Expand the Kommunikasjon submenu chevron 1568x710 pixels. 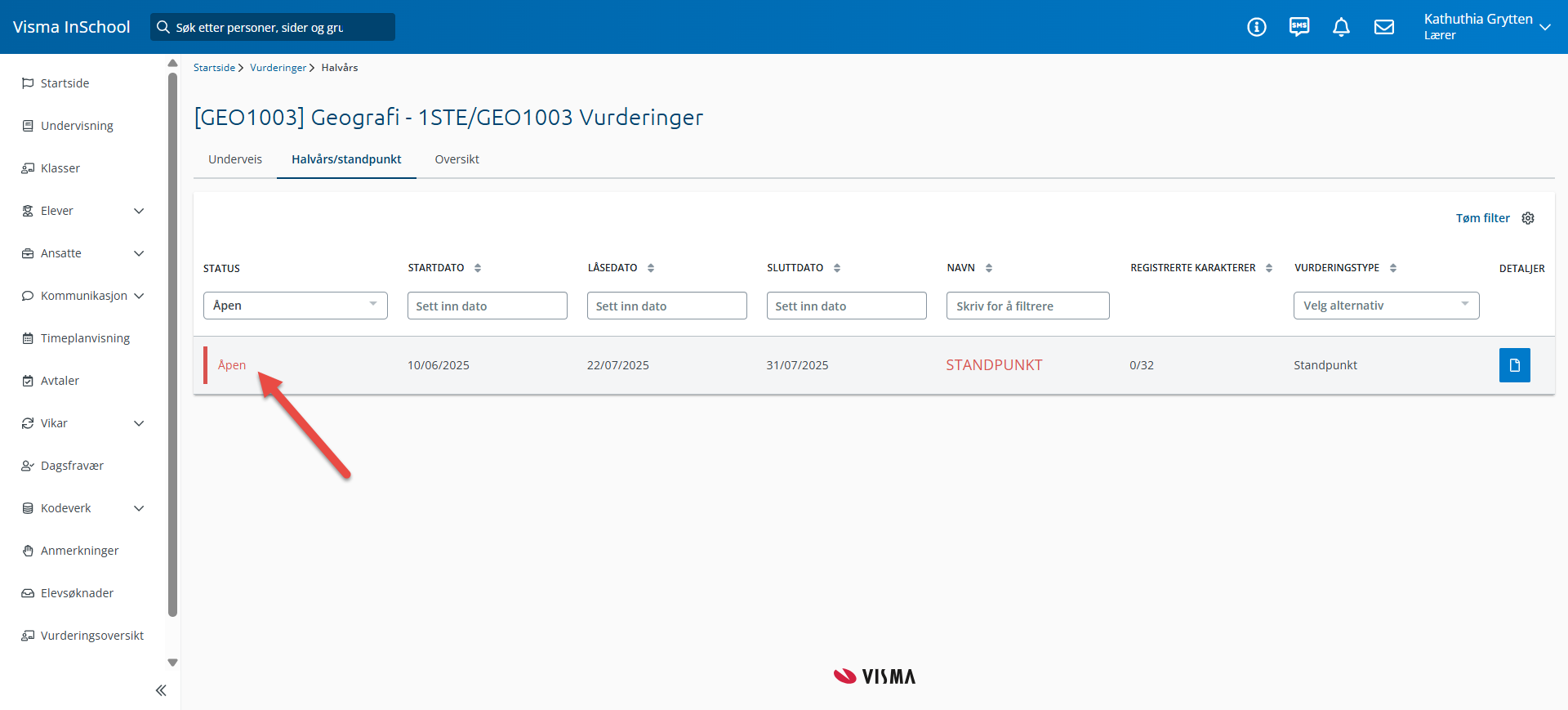coord(139,296)
